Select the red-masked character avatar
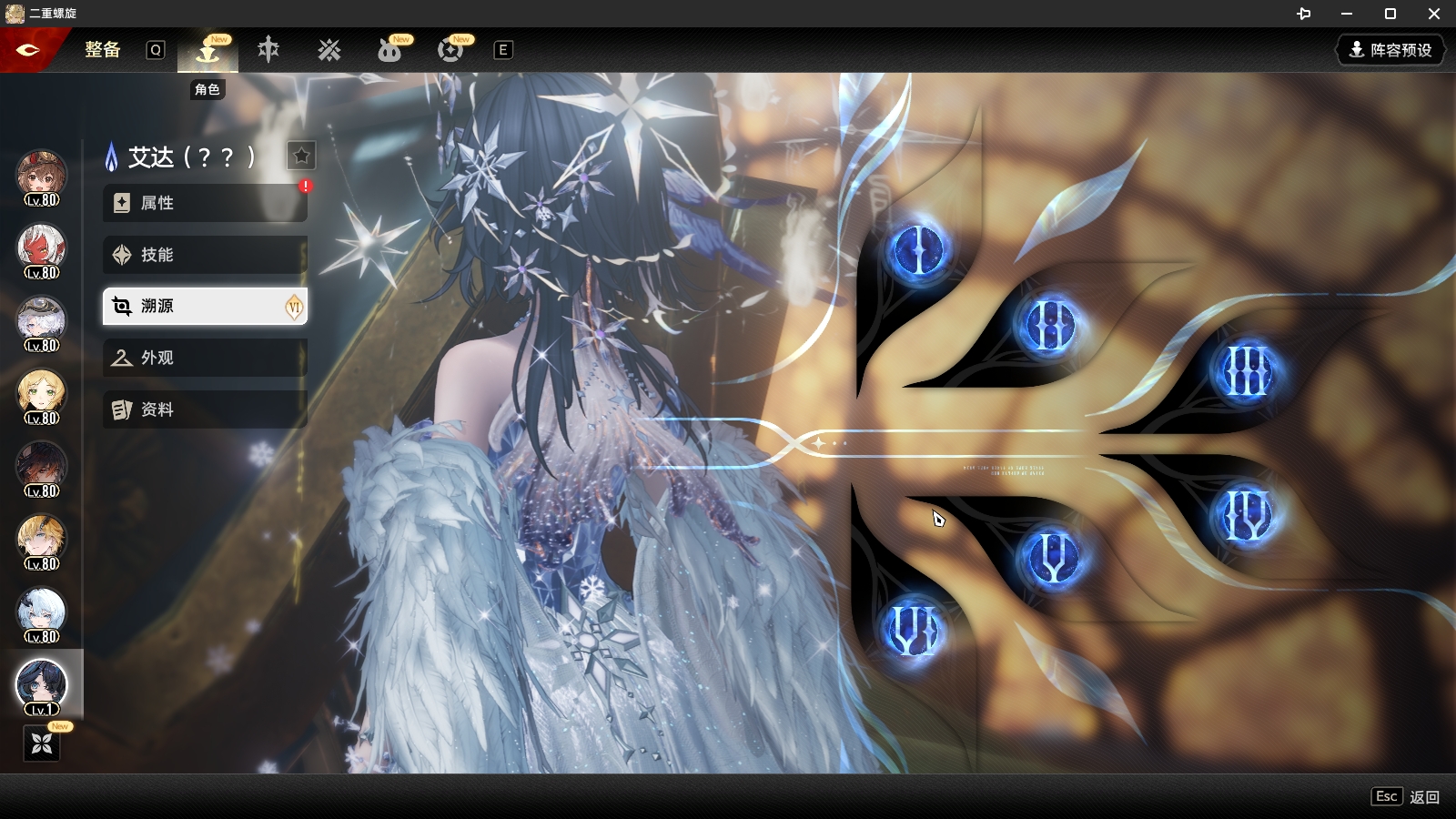Viewport: 1456px width, 819px height. 41,250
